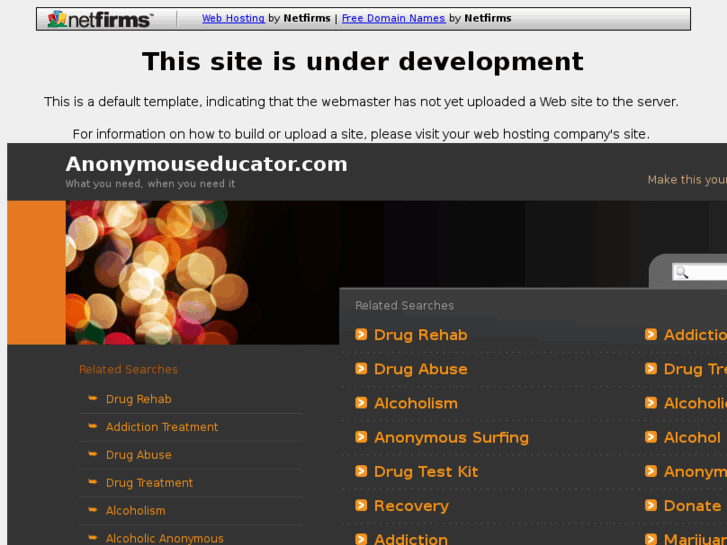Open the sidebar Drug Abuse link

coord(139,455)
